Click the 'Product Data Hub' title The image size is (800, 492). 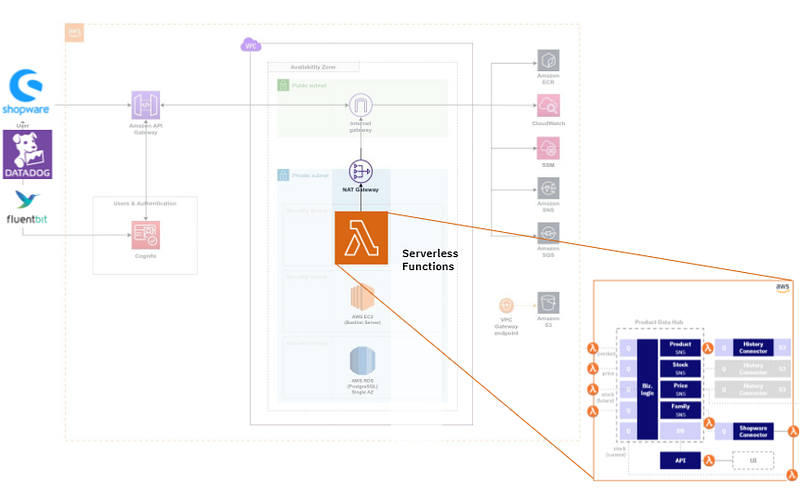[659, 322]
